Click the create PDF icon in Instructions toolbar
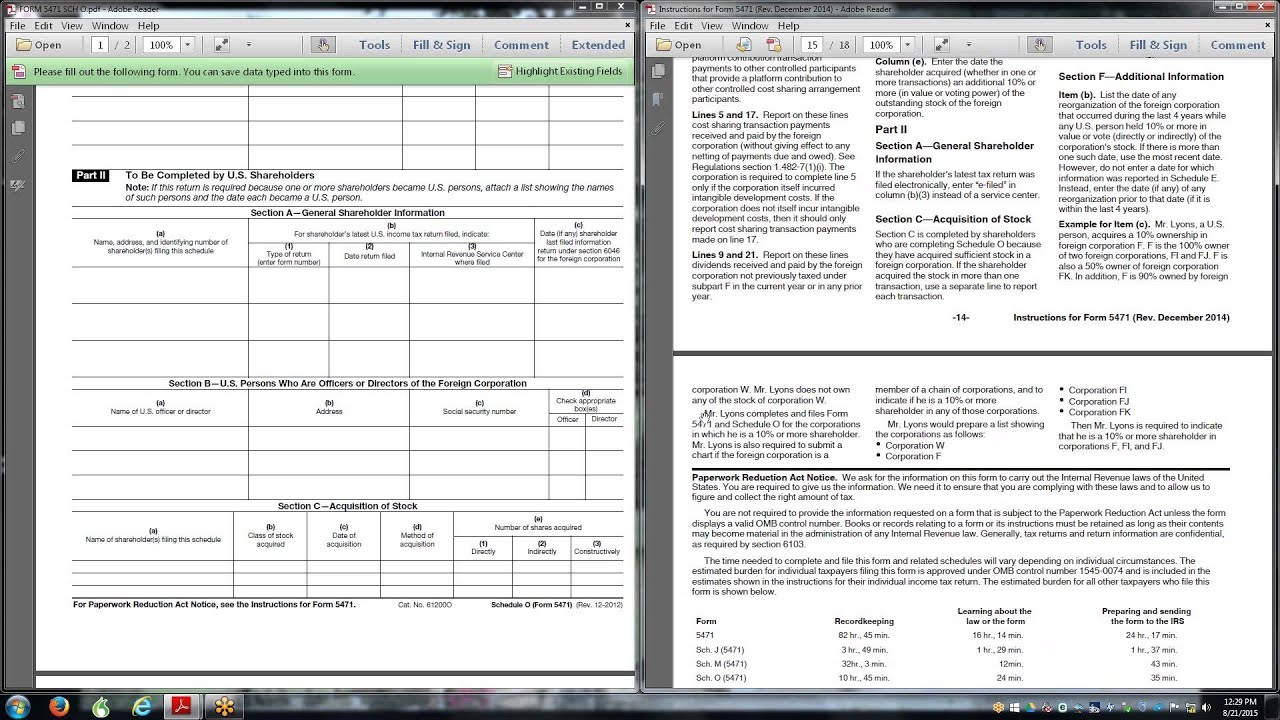The height and width of the screenshot is (720, 1280). tap(773, 45)
